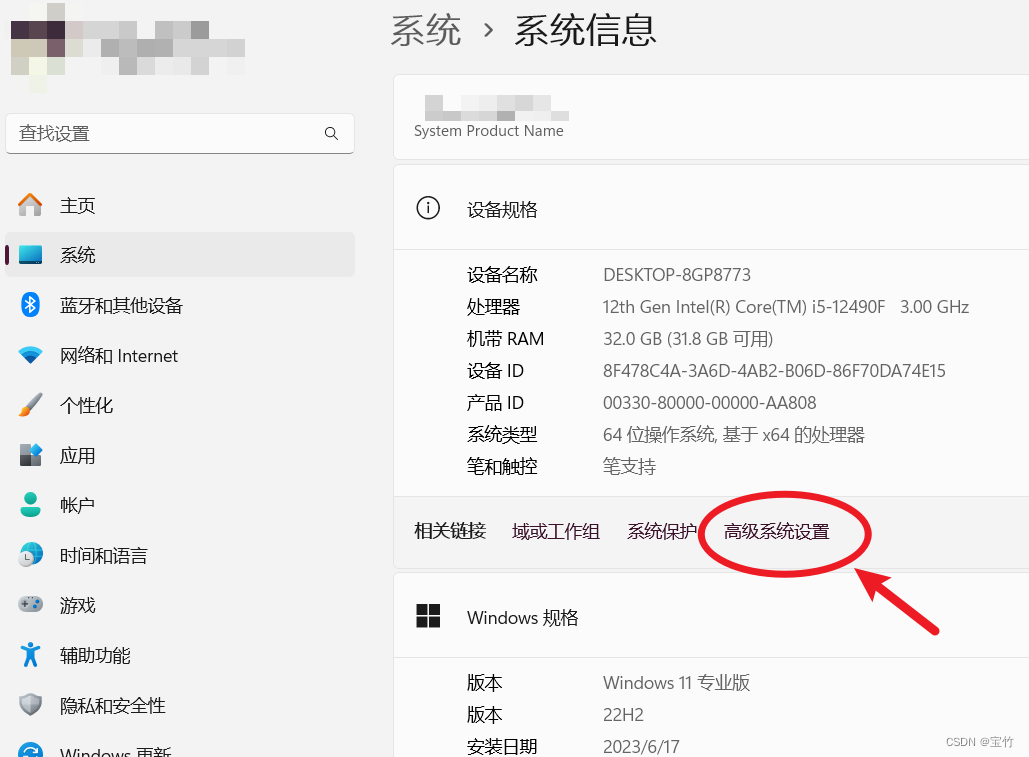Click install date 2023/6/17
Viewport: 1029px width, 757px height.
click(x=641, y=747)
